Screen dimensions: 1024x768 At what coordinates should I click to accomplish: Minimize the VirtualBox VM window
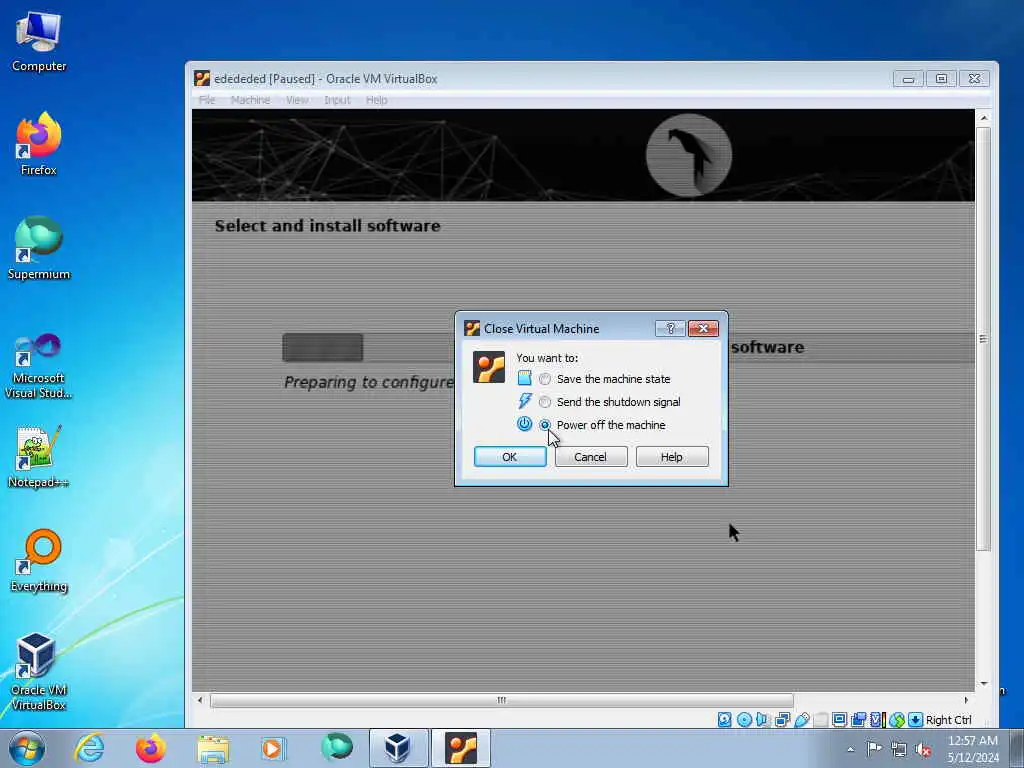[908, 79]
